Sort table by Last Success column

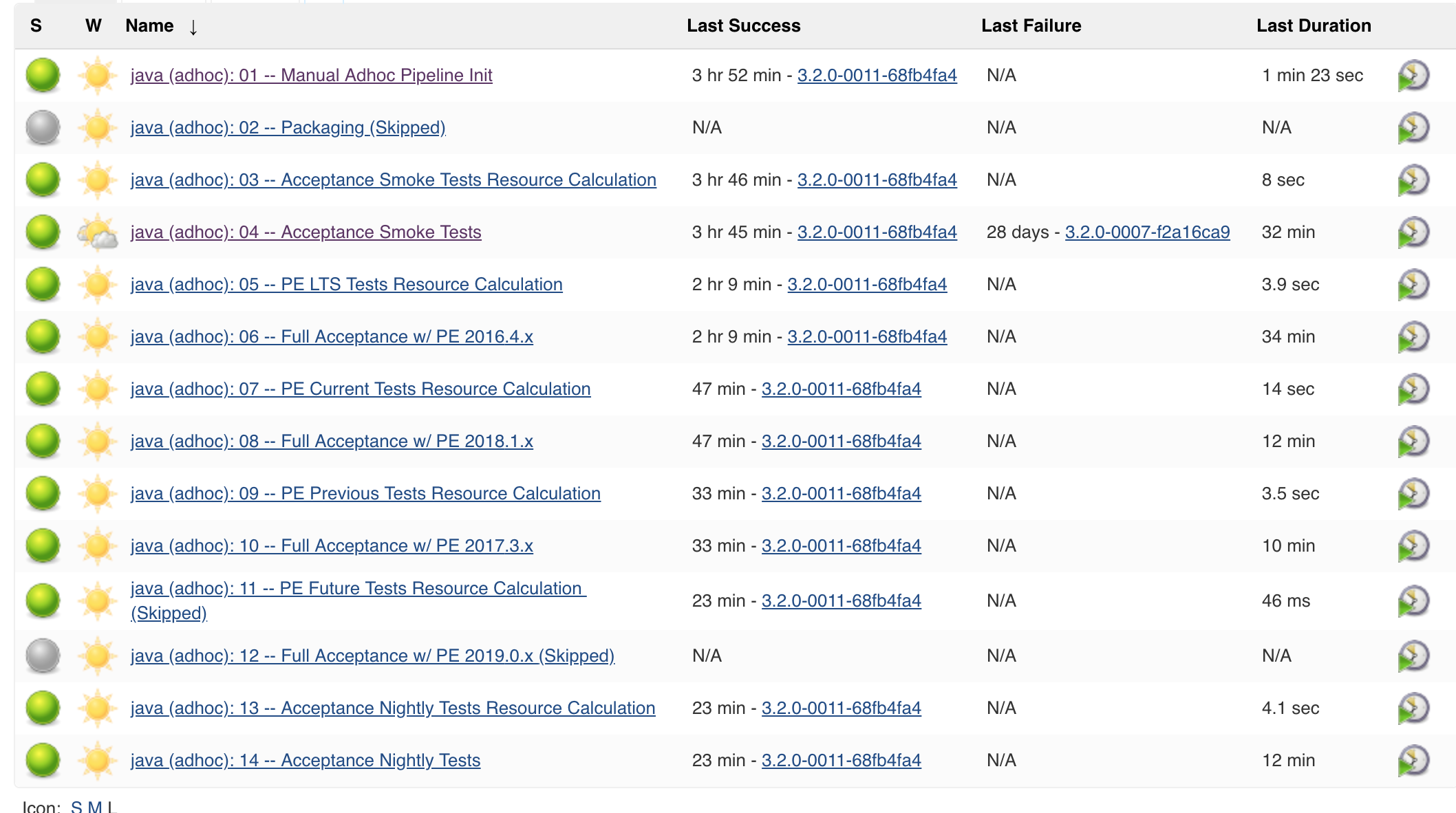(743, 26)
